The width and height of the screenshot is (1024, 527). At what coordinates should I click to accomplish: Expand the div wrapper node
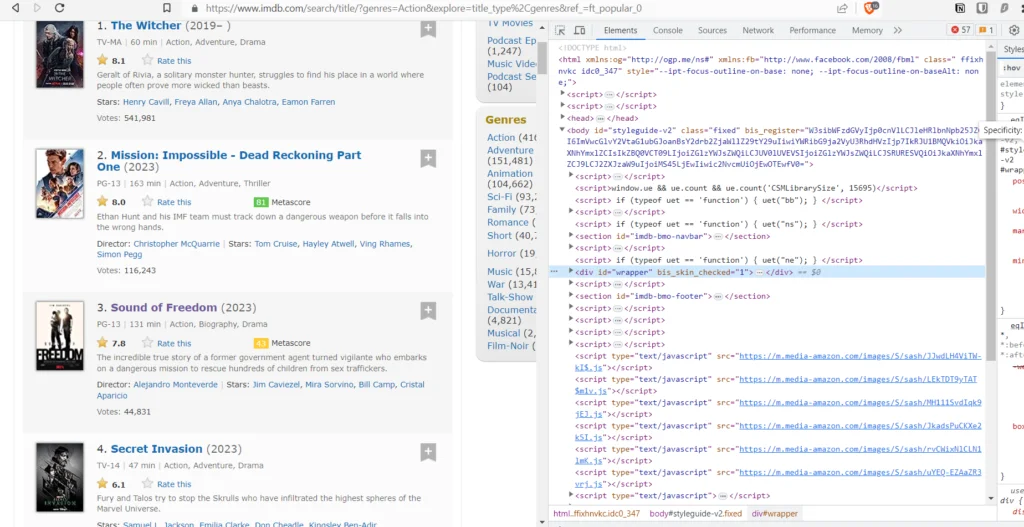(571, 272)
